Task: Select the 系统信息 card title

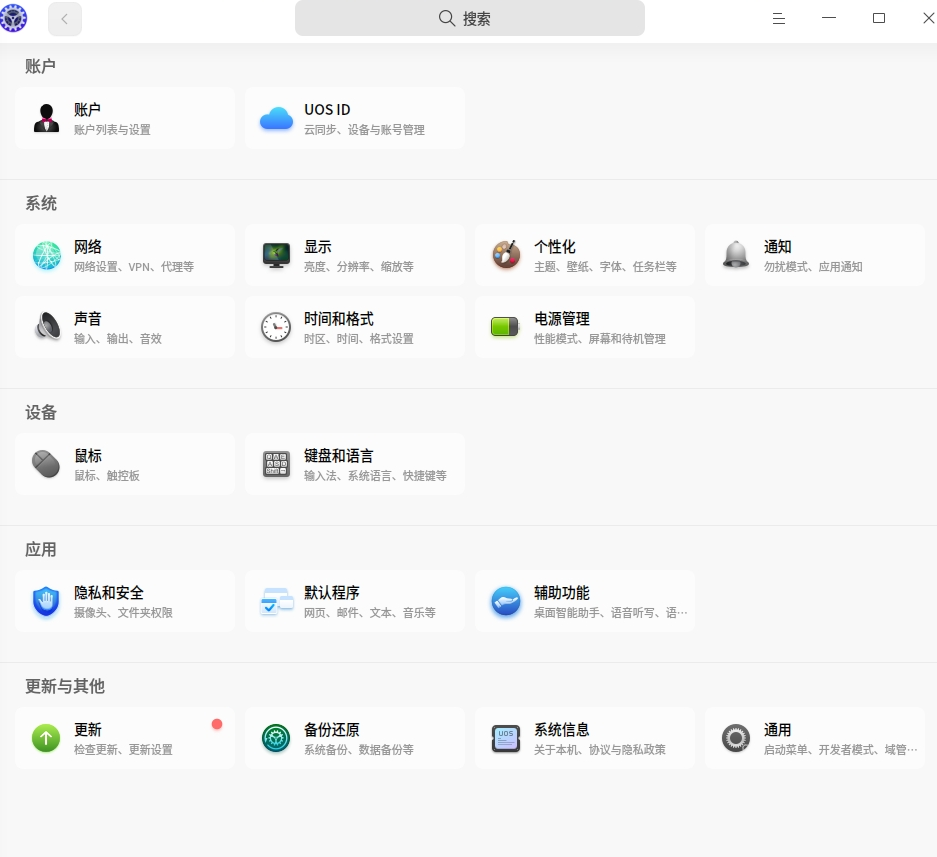Action: coord(562,730)
